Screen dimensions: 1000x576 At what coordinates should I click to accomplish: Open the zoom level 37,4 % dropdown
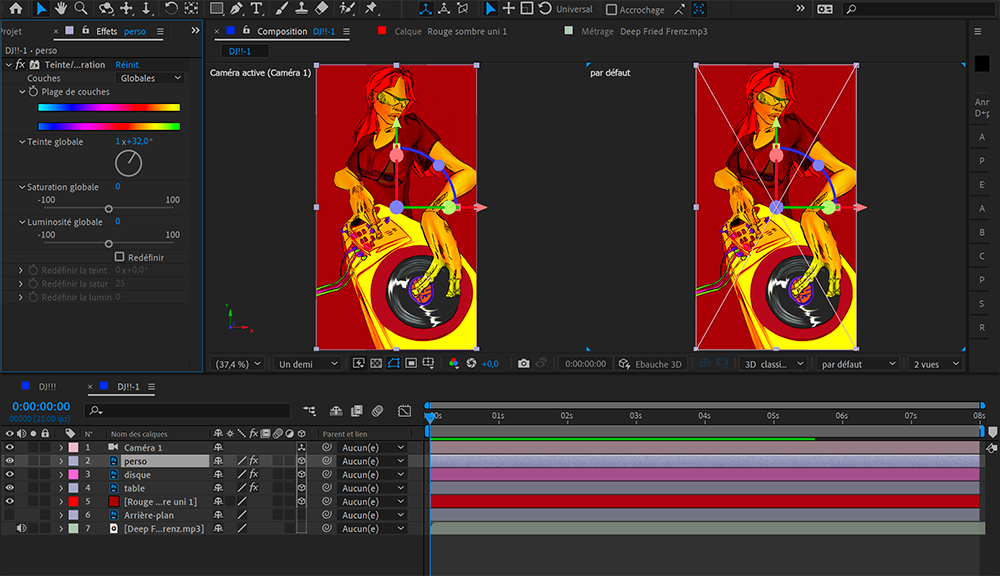pos(237,364)
